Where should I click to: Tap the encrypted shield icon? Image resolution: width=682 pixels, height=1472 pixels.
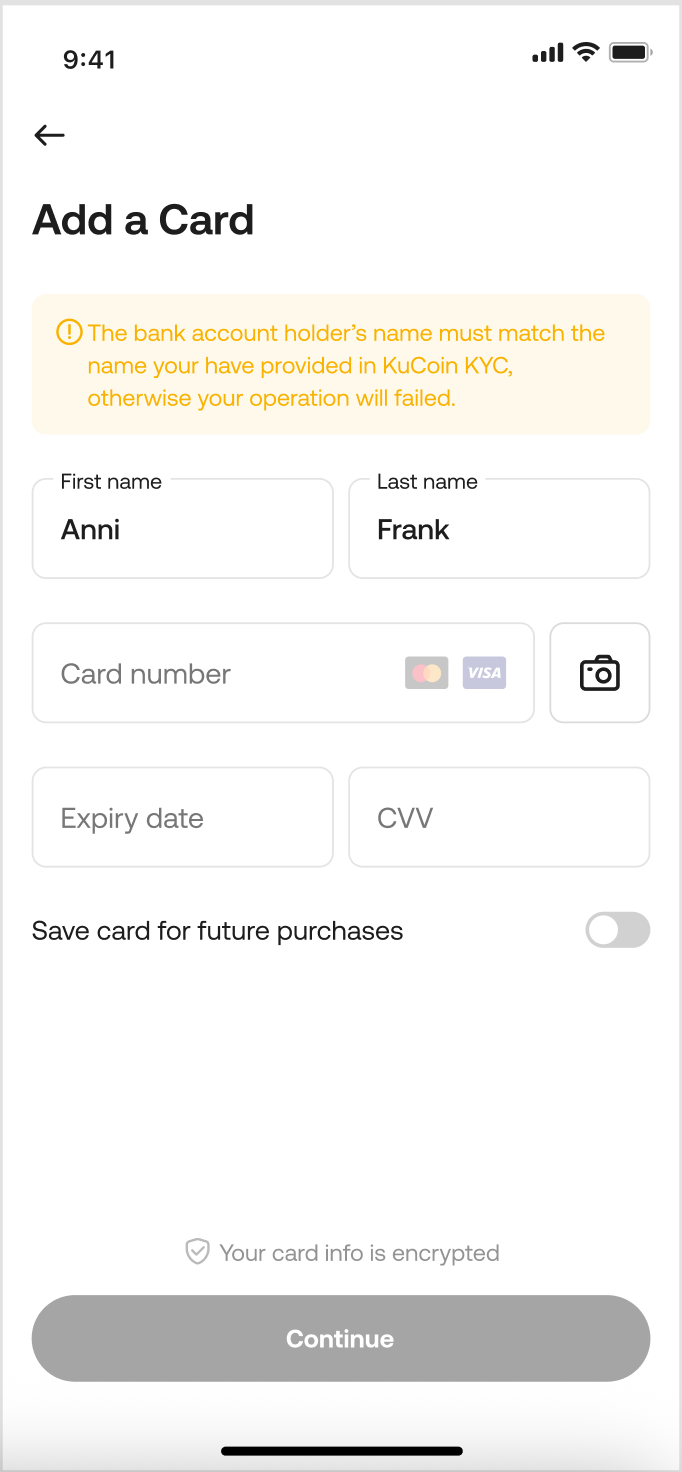198,1252
